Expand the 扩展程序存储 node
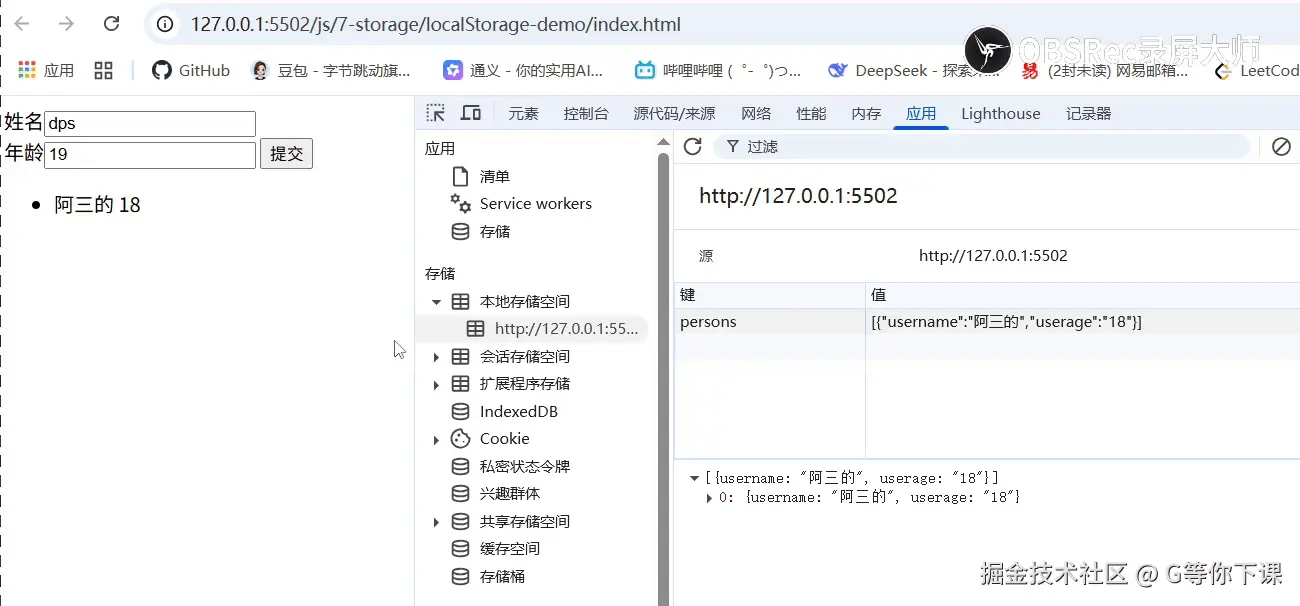1300x606 pixels. [x=436, y=384]
